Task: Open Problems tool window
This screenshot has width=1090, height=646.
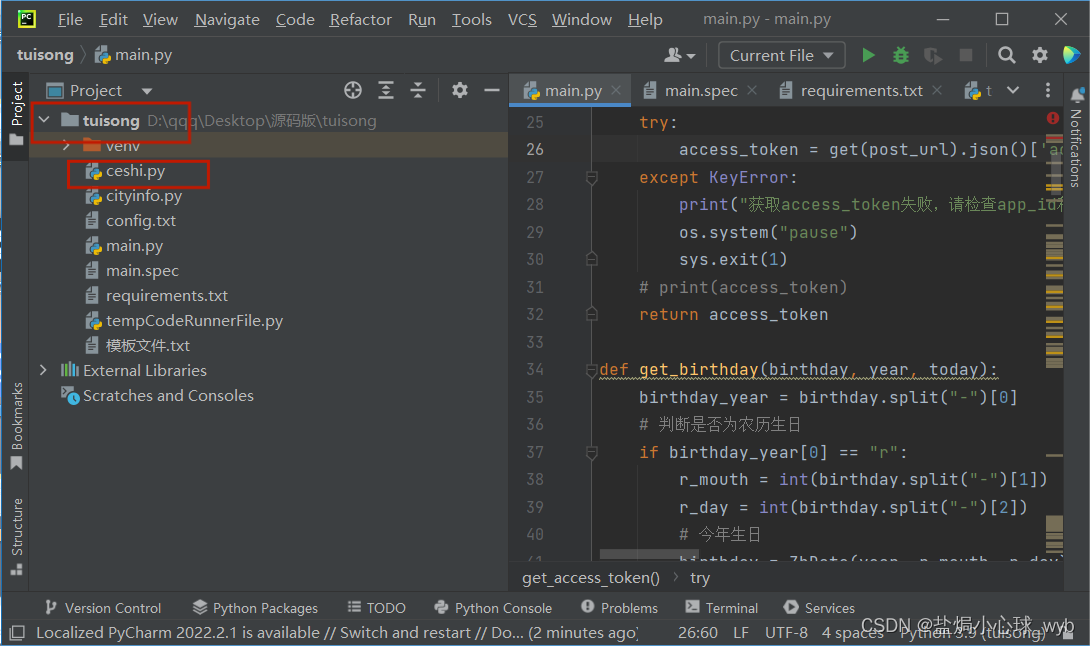Action: [619, 608]
